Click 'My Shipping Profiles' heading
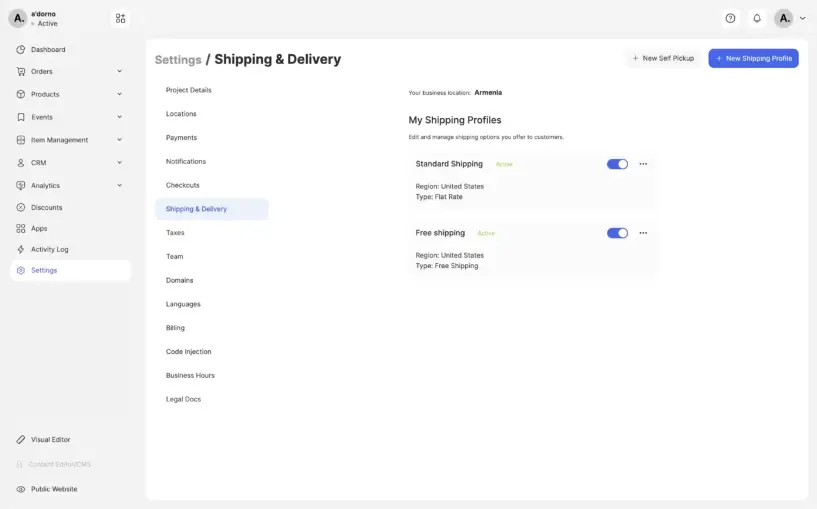The height and width of the screenshot is (509, 817). [x=455, y=120]
